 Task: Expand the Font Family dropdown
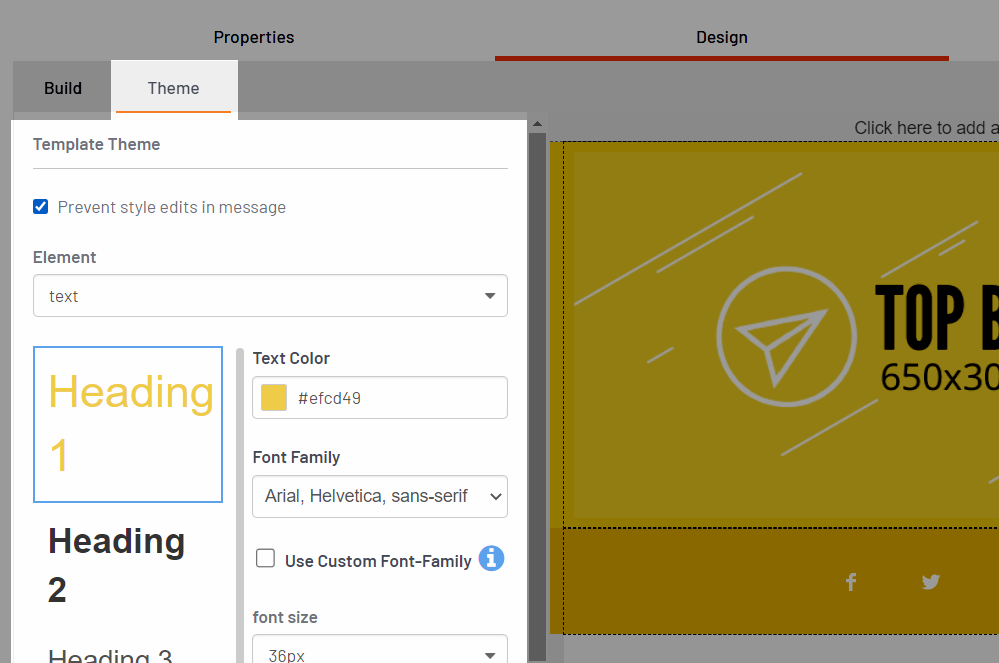[380, 496]
